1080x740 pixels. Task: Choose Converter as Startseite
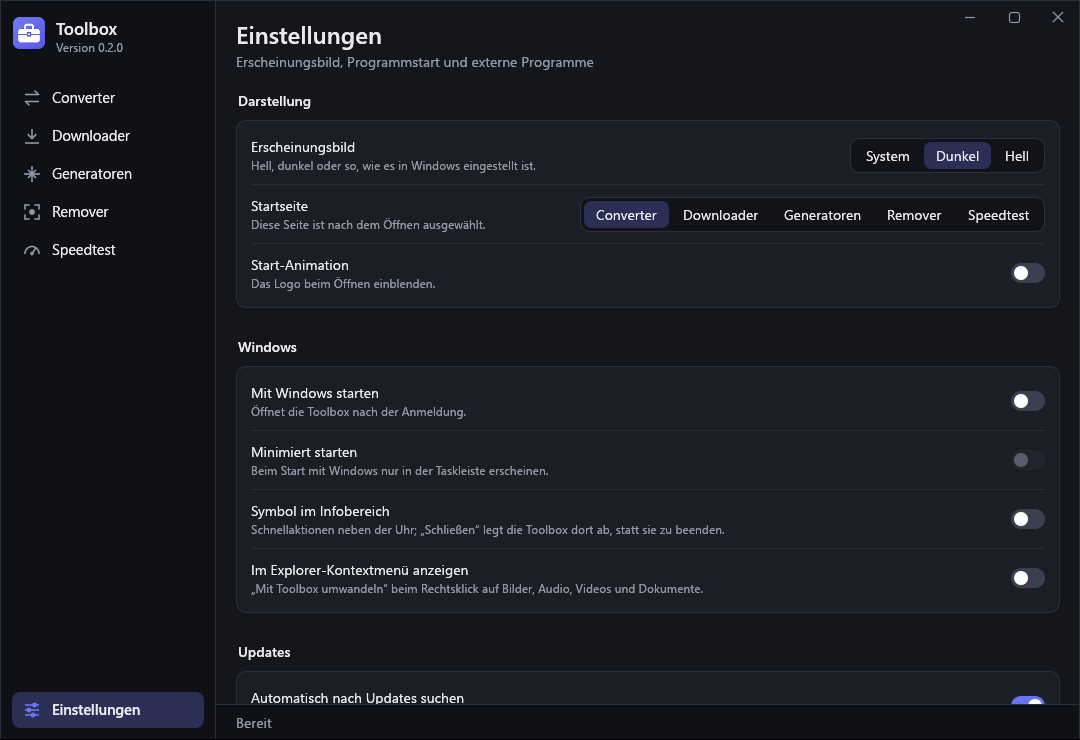click(x=626, y=215)
